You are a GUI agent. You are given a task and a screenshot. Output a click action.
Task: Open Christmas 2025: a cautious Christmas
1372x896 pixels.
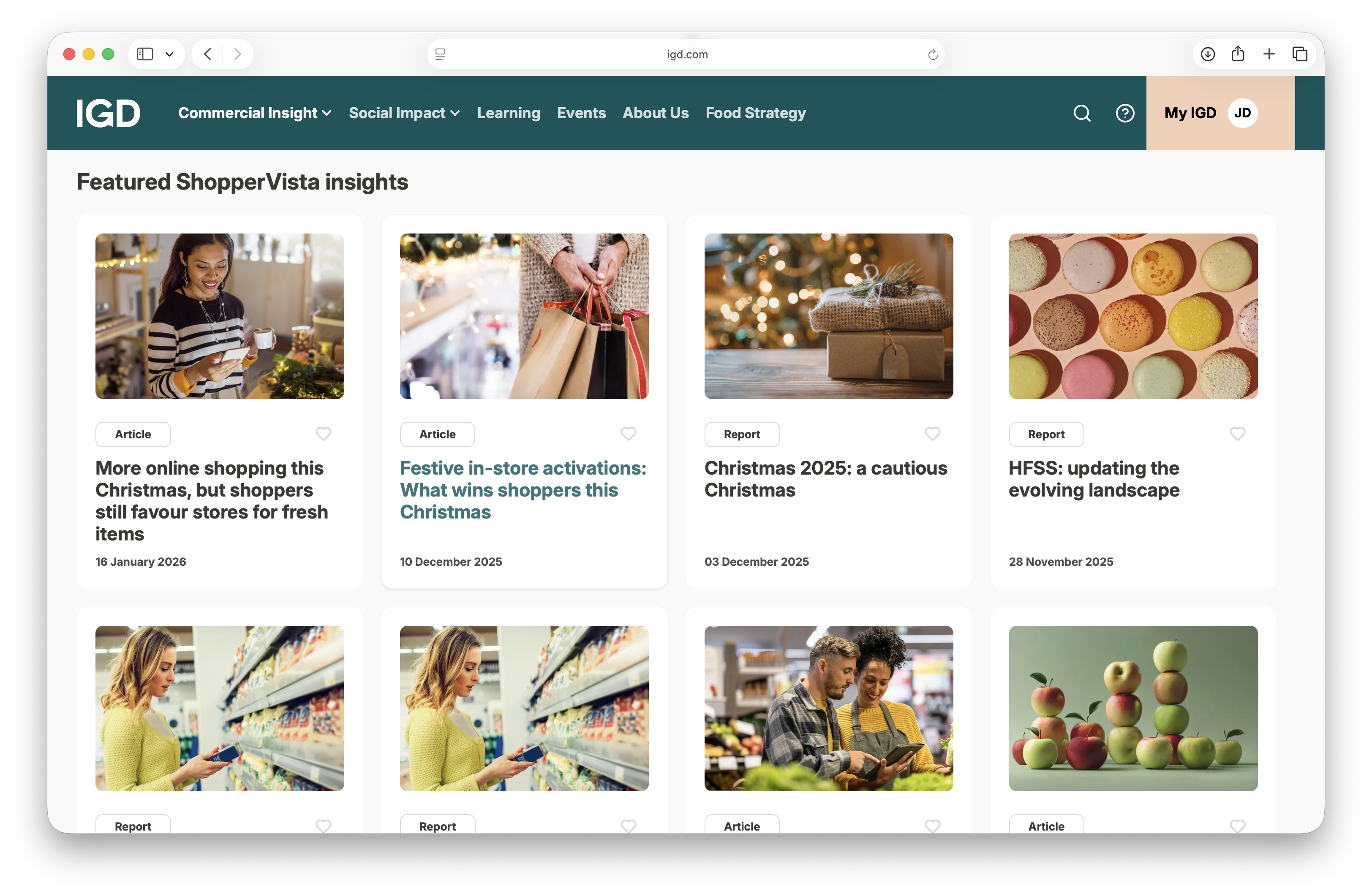pyautogui.click(x=825, y=479)
